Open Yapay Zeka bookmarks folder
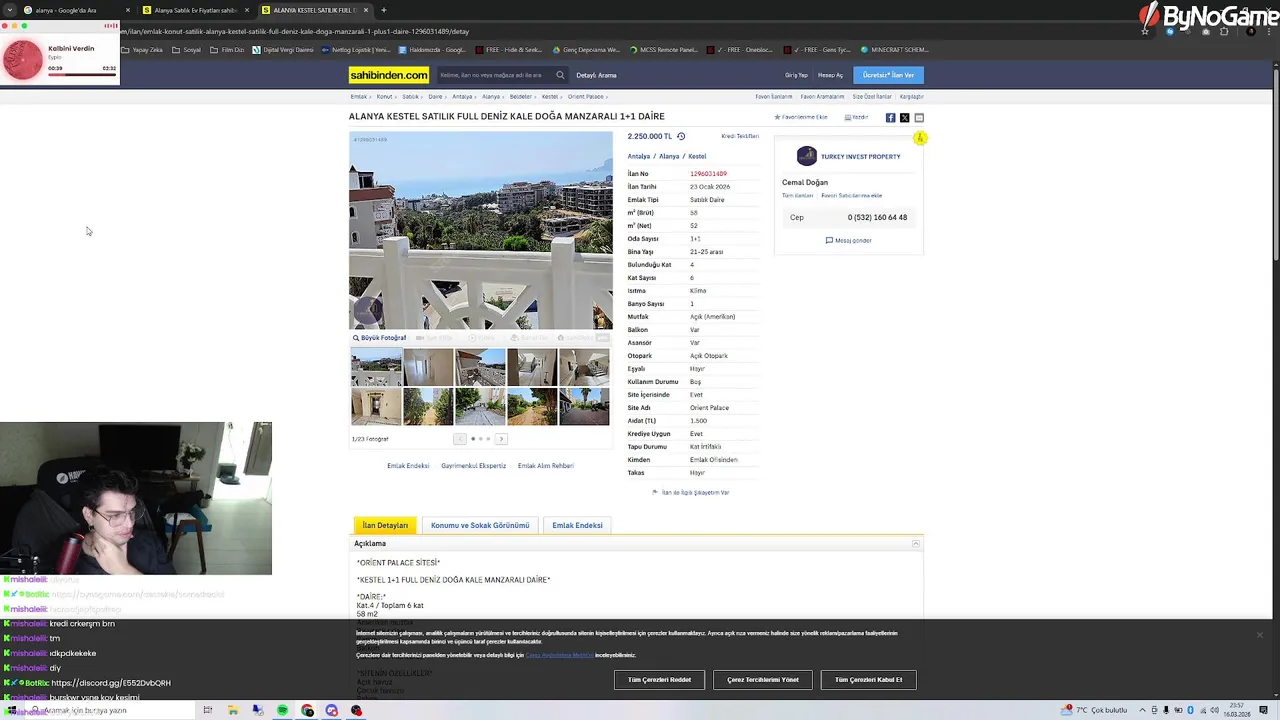This screenshot has height=720, width=1280. pos(142,50)
